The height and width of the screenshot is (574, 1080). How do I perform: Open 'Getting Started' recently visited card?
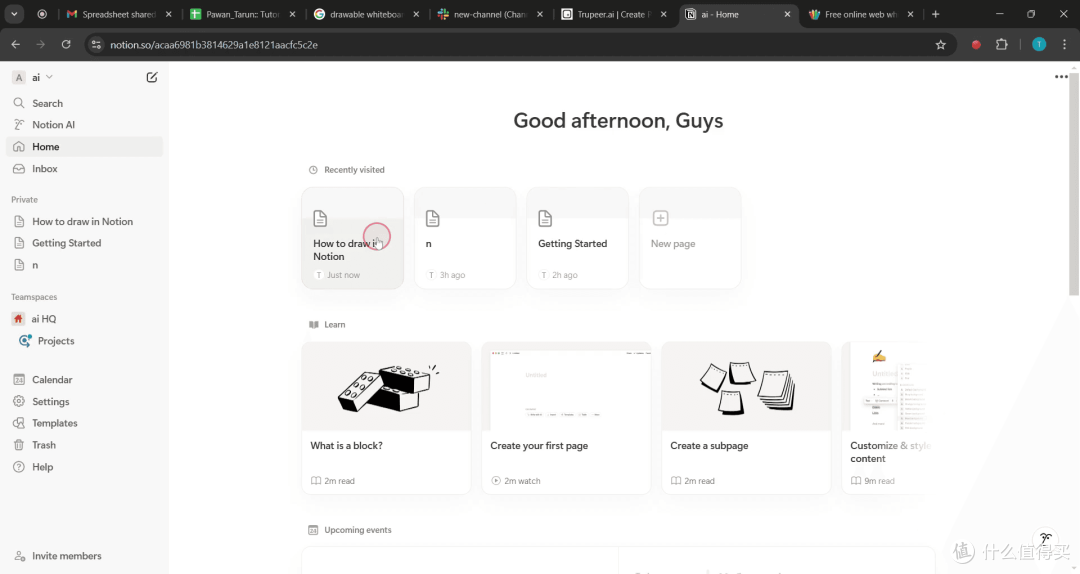[577, 238]
